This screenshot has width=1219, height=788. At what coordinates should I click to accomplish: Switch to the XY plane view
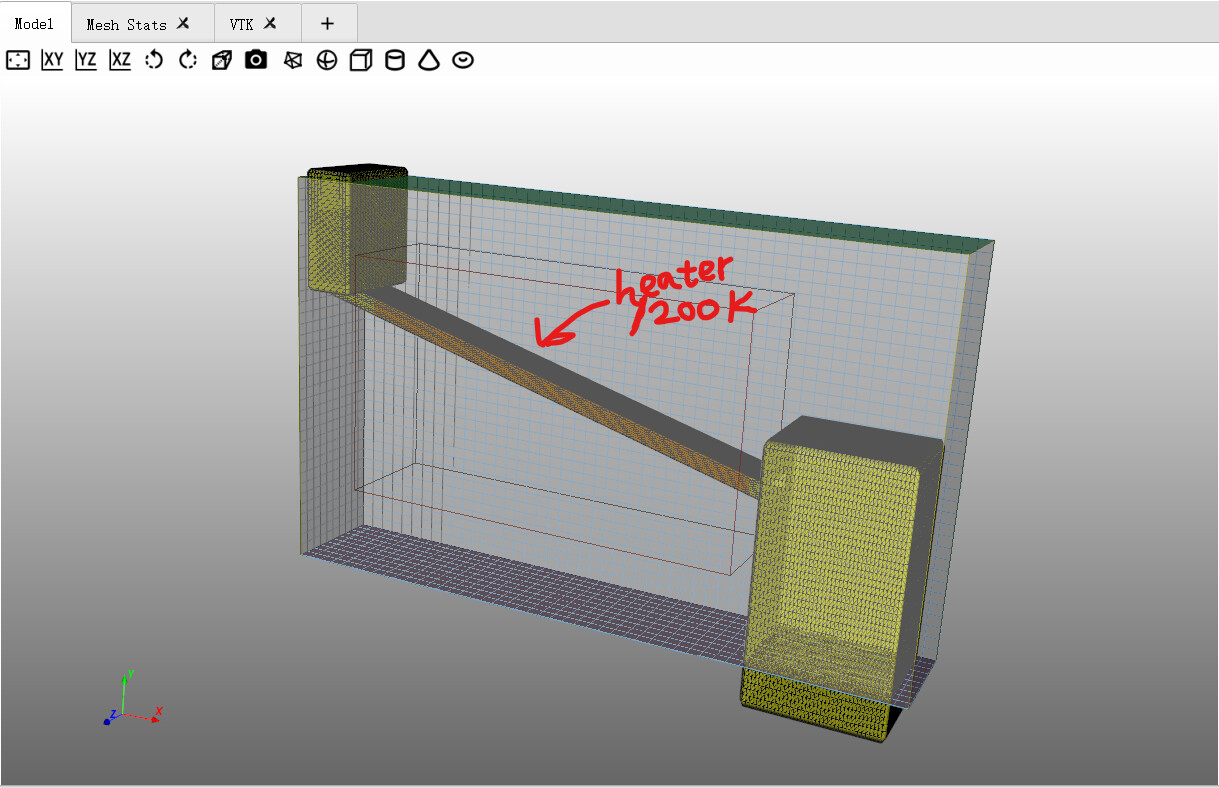click(x=52, y=61)
